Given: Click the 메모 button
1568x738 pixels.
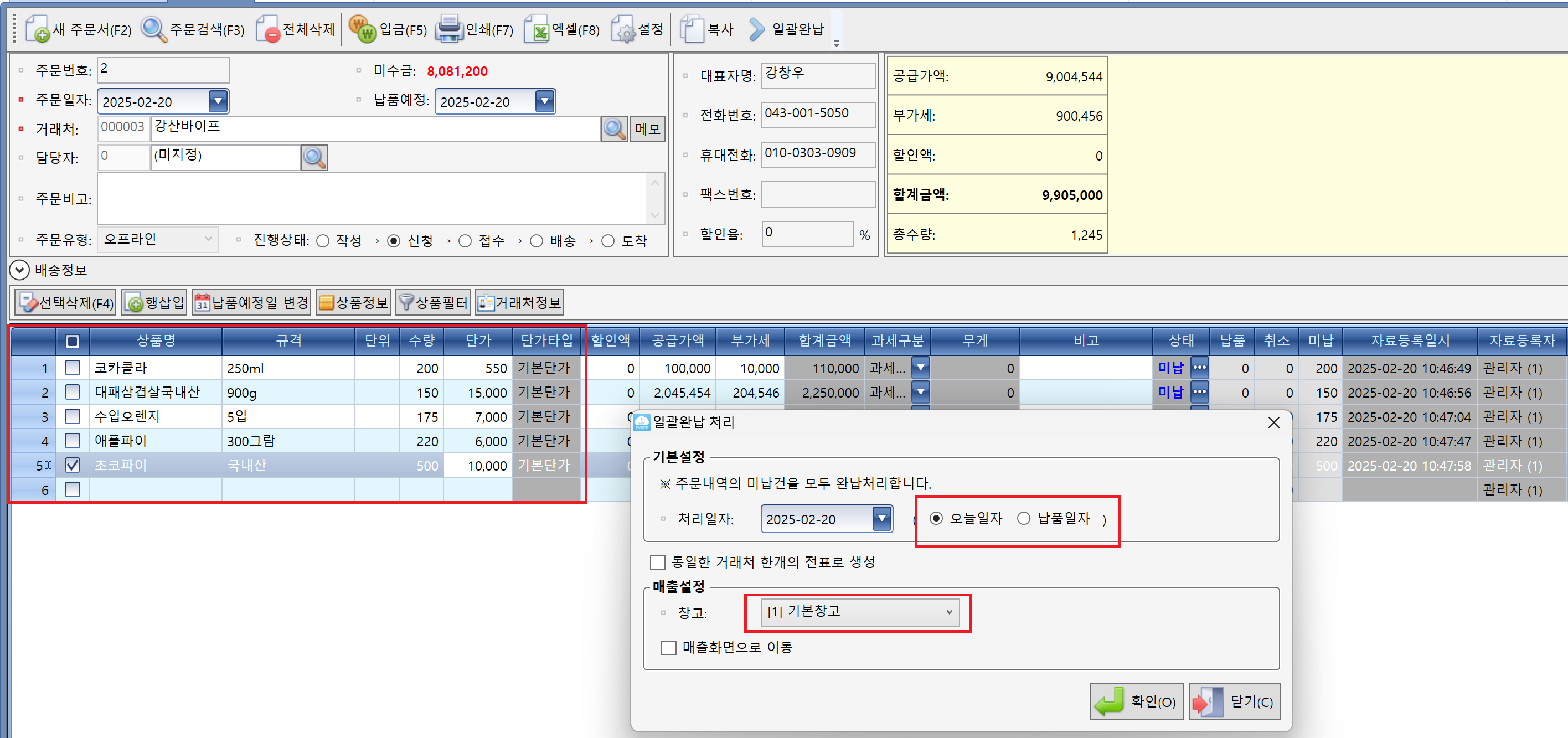Looking at the screenshot, I should click(x=648, y=129).
